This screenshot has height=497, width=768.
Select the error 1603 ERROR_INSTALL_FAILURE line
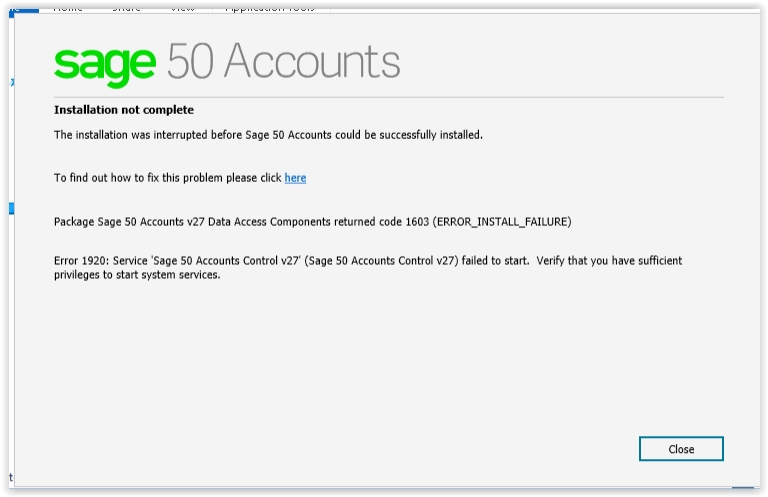point(312,222)
